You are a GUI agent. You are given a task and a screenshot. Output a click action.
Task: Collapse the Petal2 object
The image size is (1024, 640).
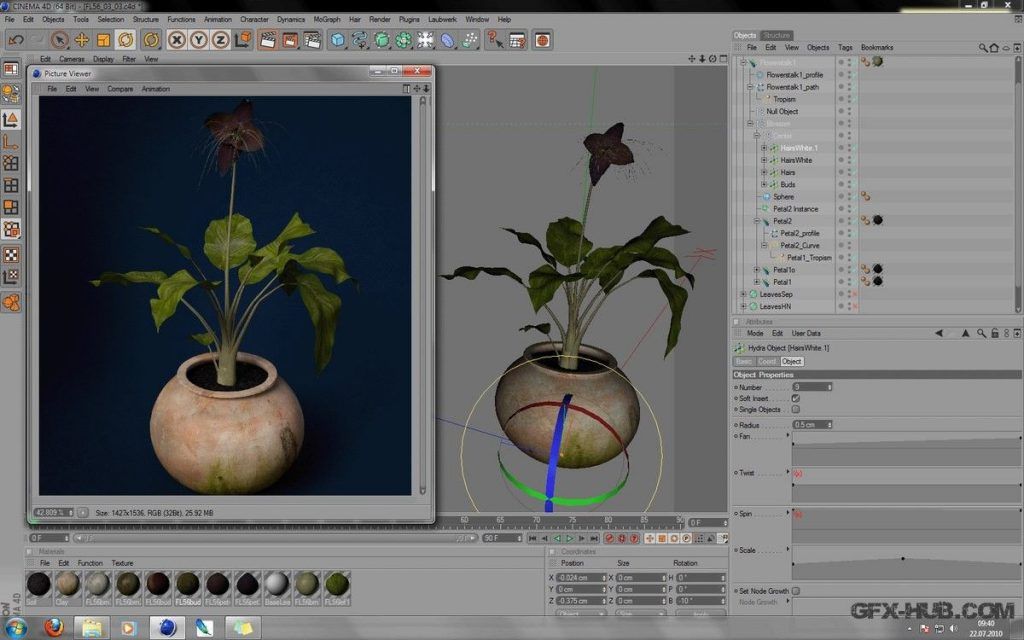(757, 221)
